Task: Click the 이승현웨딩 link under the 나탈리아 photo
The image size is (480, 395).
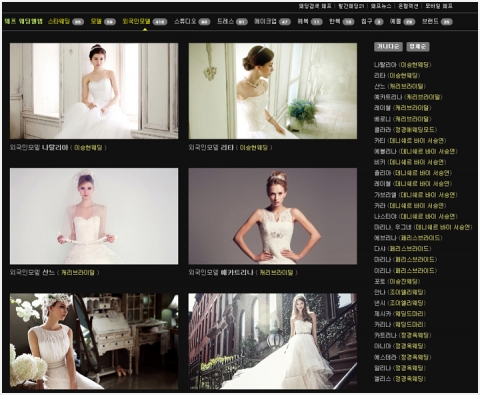Action: coord(88,147)
